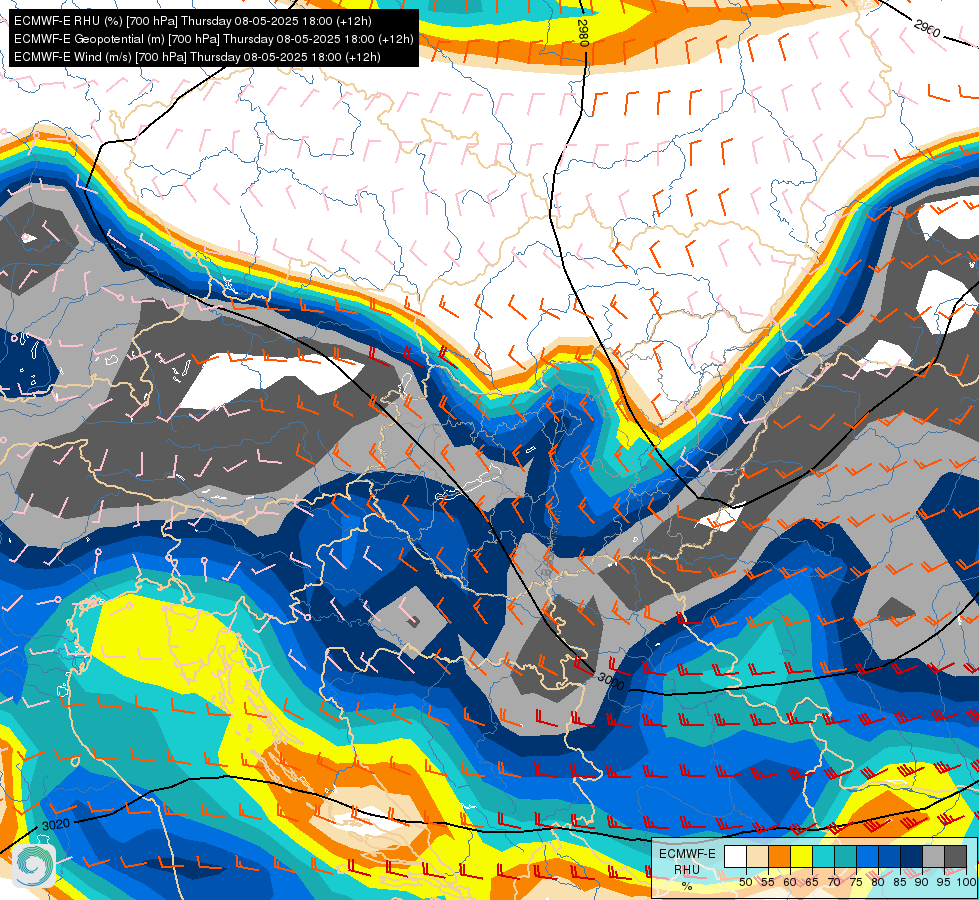979x900 pixels.
Task: Click the 2960 contour label at top right
Action: [x=927, y=27]
